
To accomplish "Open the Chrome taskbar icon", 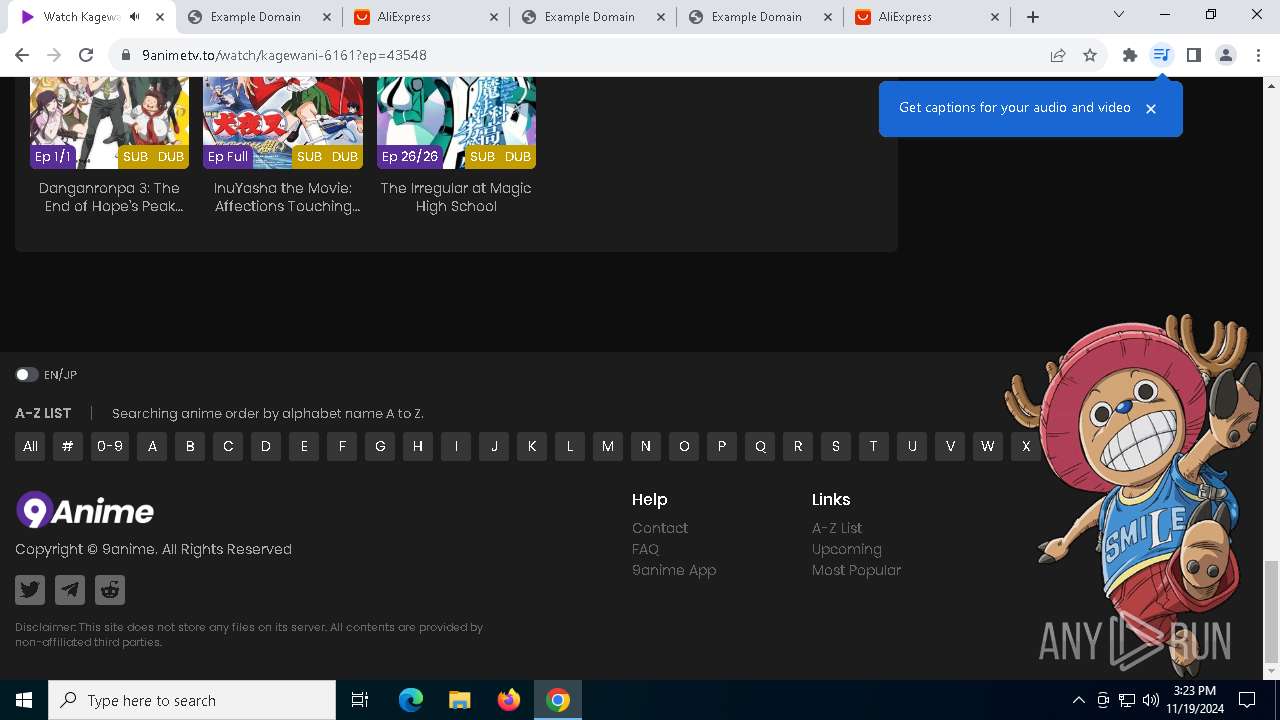I will (x=558, y=700).
